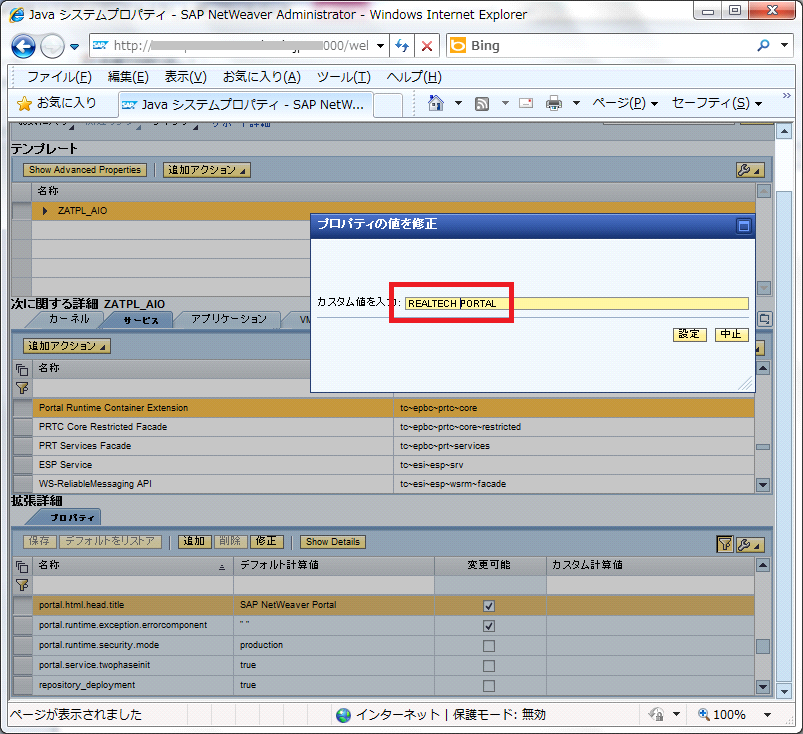Click the browser Forward arrow button

coord(52,47)
